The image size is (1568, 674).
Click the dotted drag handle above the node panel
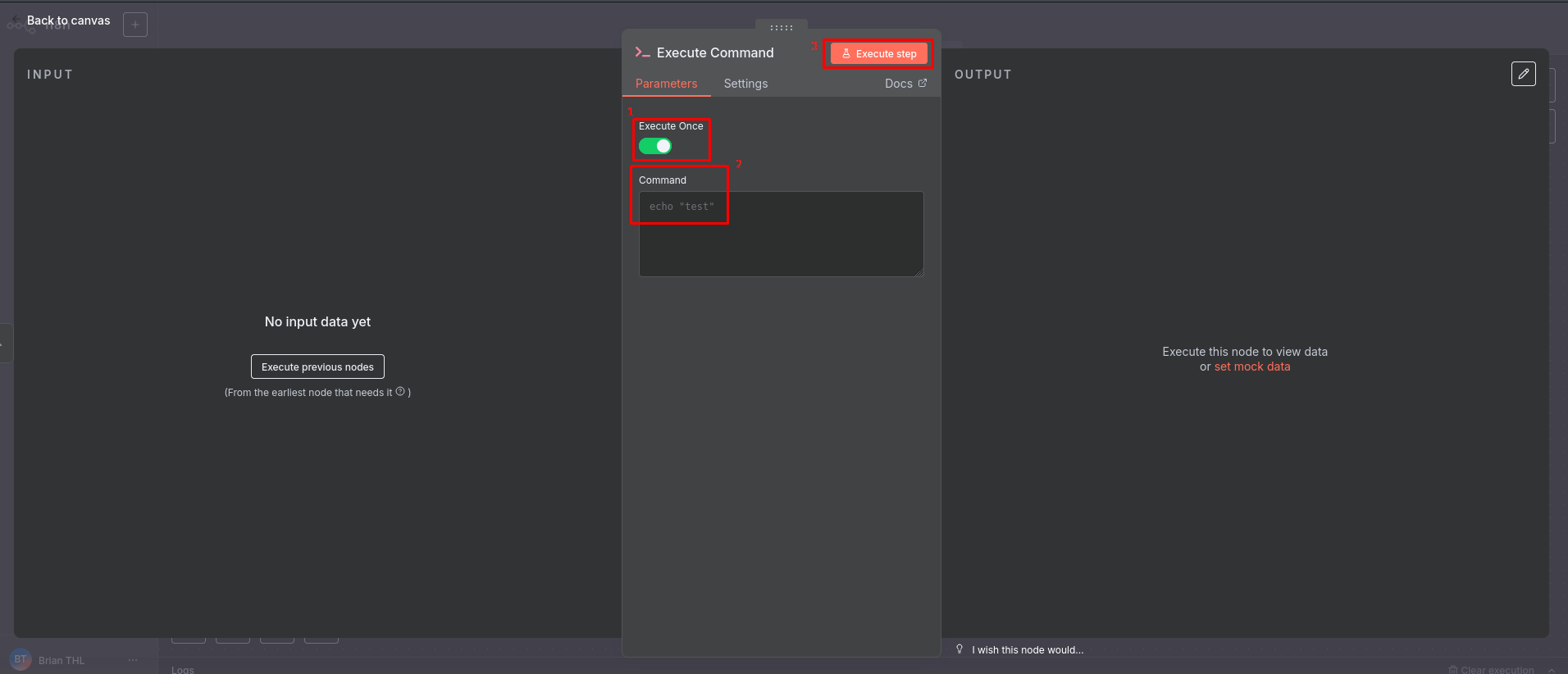pyautogui.click(x=781, y=28)
